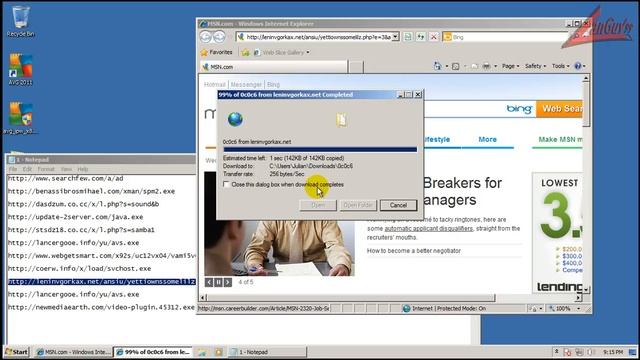This screenshot has width=640, height=360.
Task: Open Windows Explorer from taskbar quick launch
Action: pos(201,352)
